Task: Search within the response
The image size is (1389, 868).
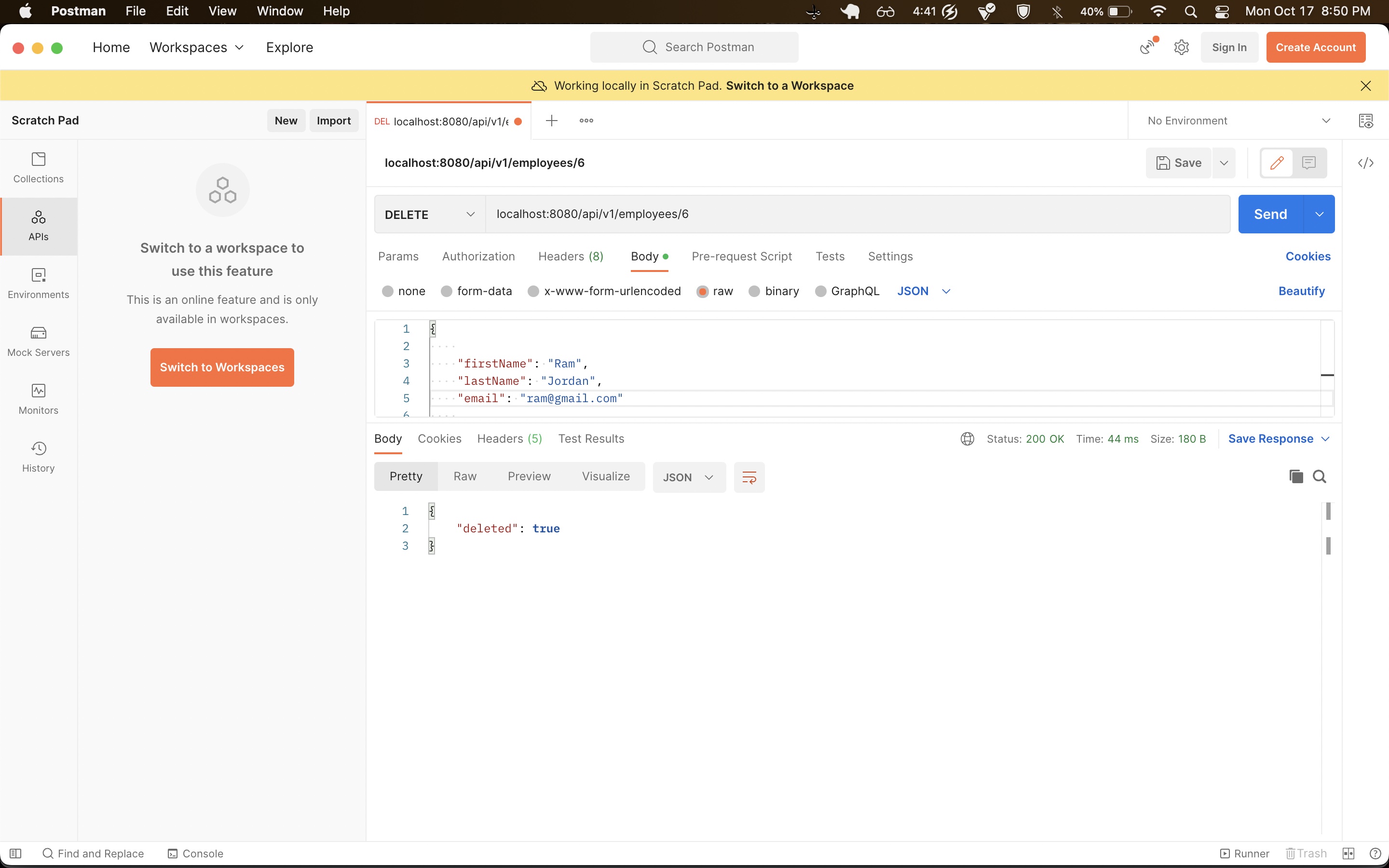Action: 1320,476
